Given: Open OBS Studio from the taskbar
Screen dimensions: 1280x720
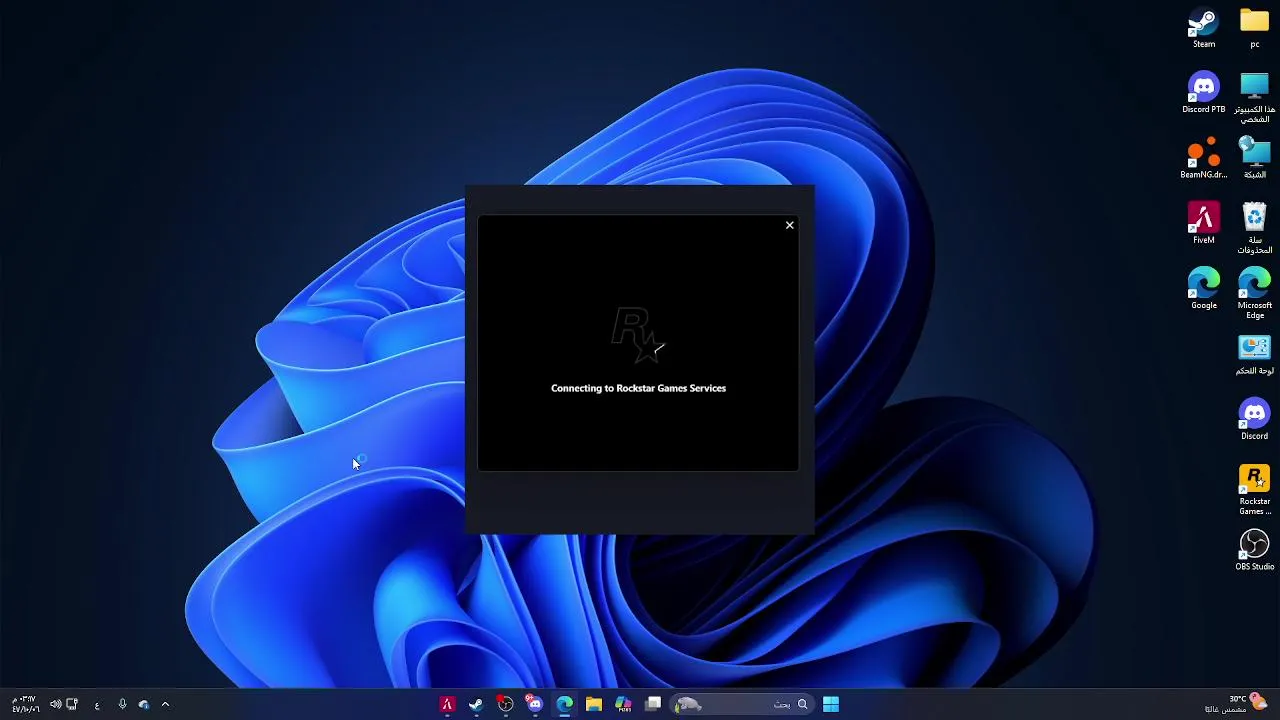Looking at the screenshot, I should pos(505,705).
